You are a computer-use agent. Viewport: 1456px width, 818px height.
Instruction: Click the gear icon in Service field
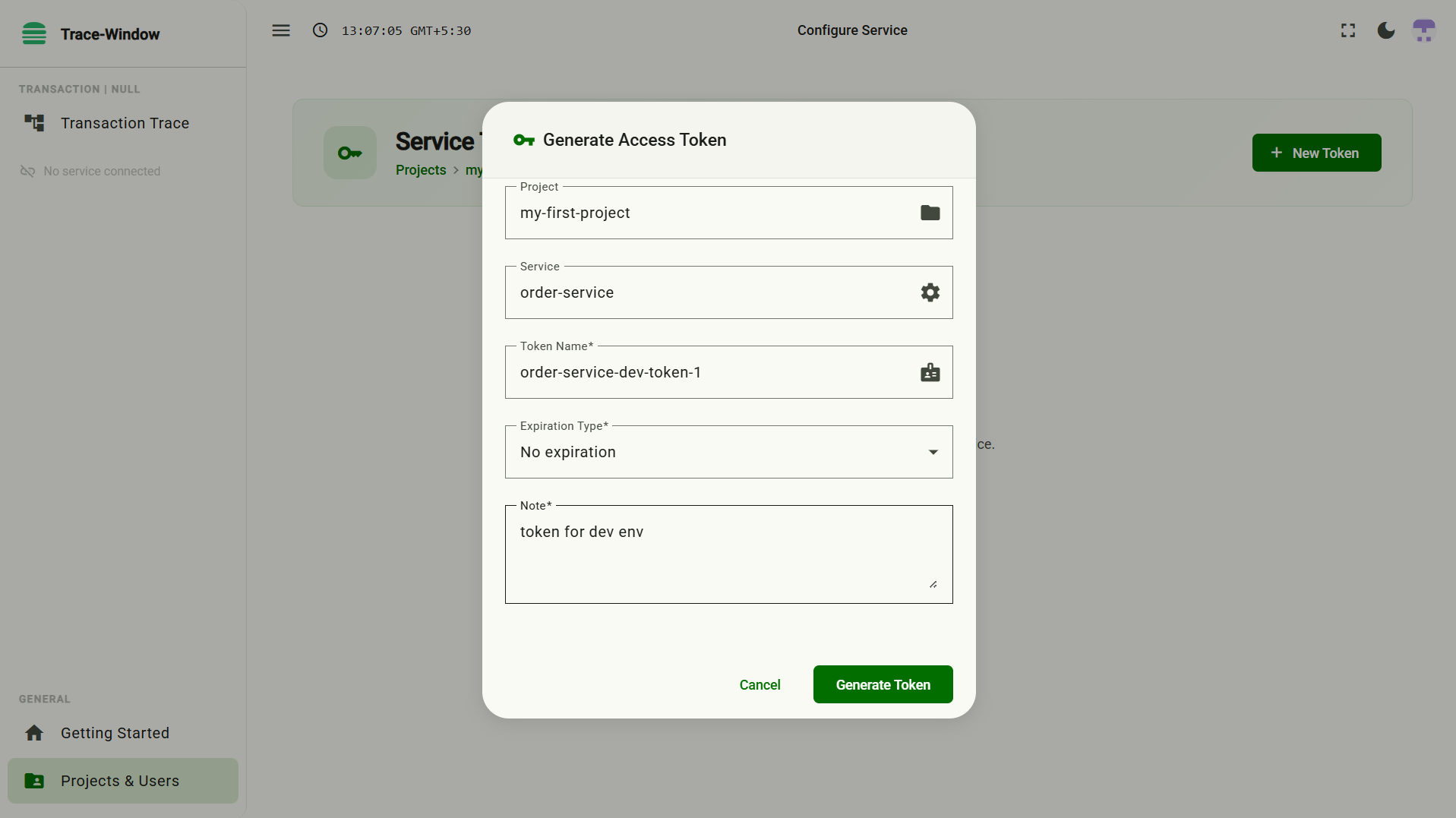click(x=930, y=292)
